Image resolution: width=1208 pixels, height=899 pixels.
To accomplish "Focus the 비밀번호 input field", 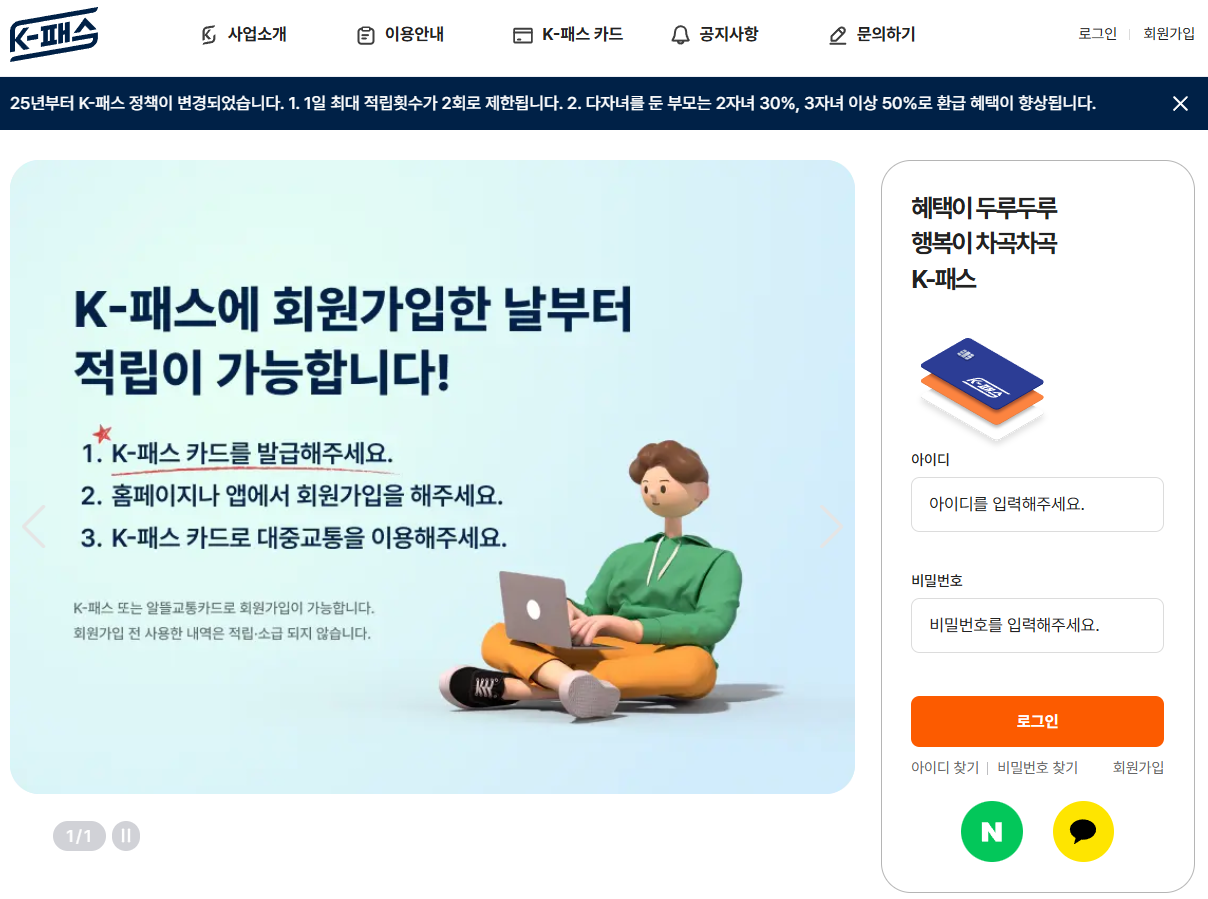I will pyautogui.click(x=1037, y=625).
